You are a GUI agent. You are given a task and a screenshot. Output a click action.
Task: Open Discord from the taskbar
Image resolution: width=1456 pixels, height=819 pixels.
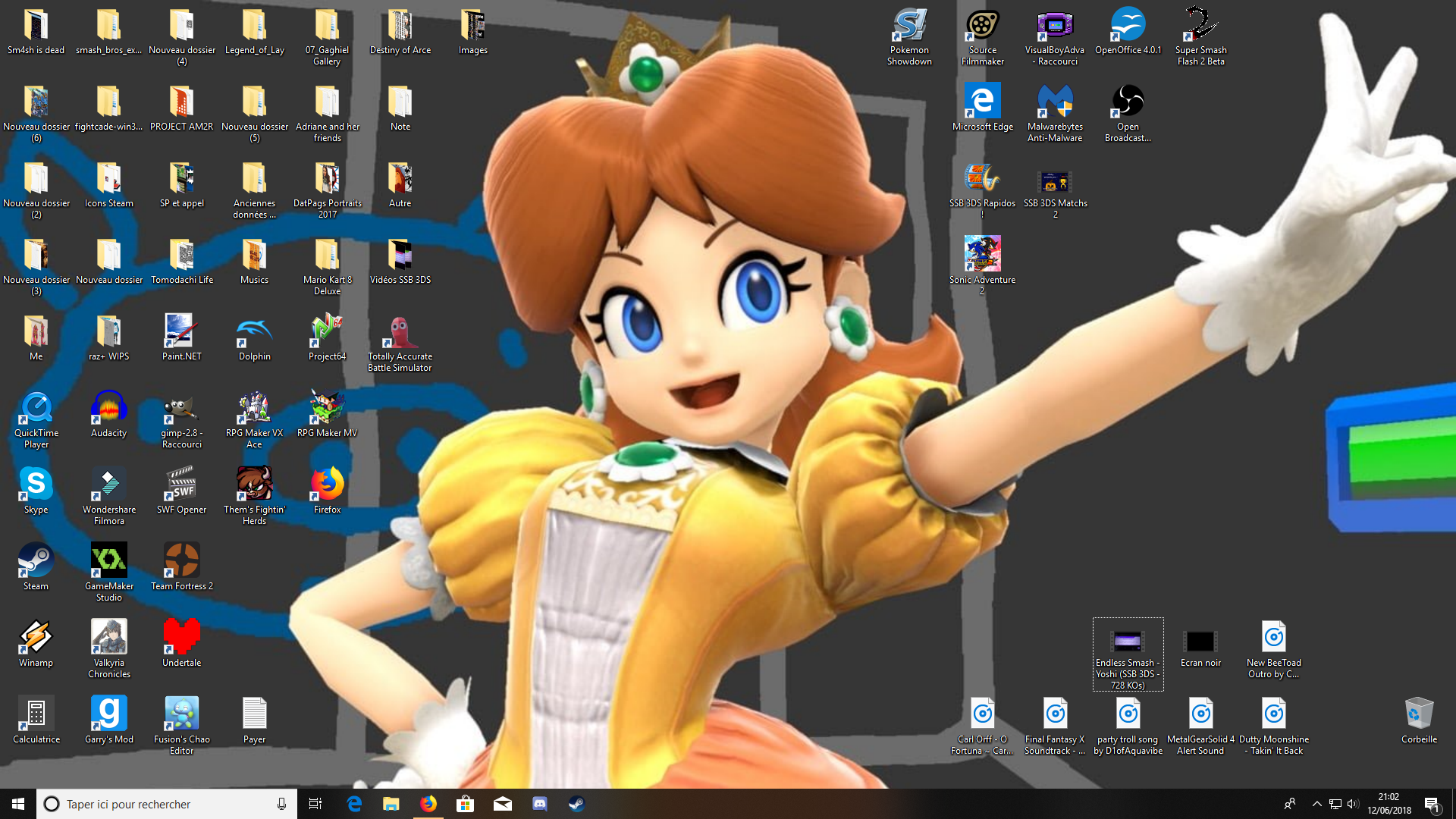point(539,804)
